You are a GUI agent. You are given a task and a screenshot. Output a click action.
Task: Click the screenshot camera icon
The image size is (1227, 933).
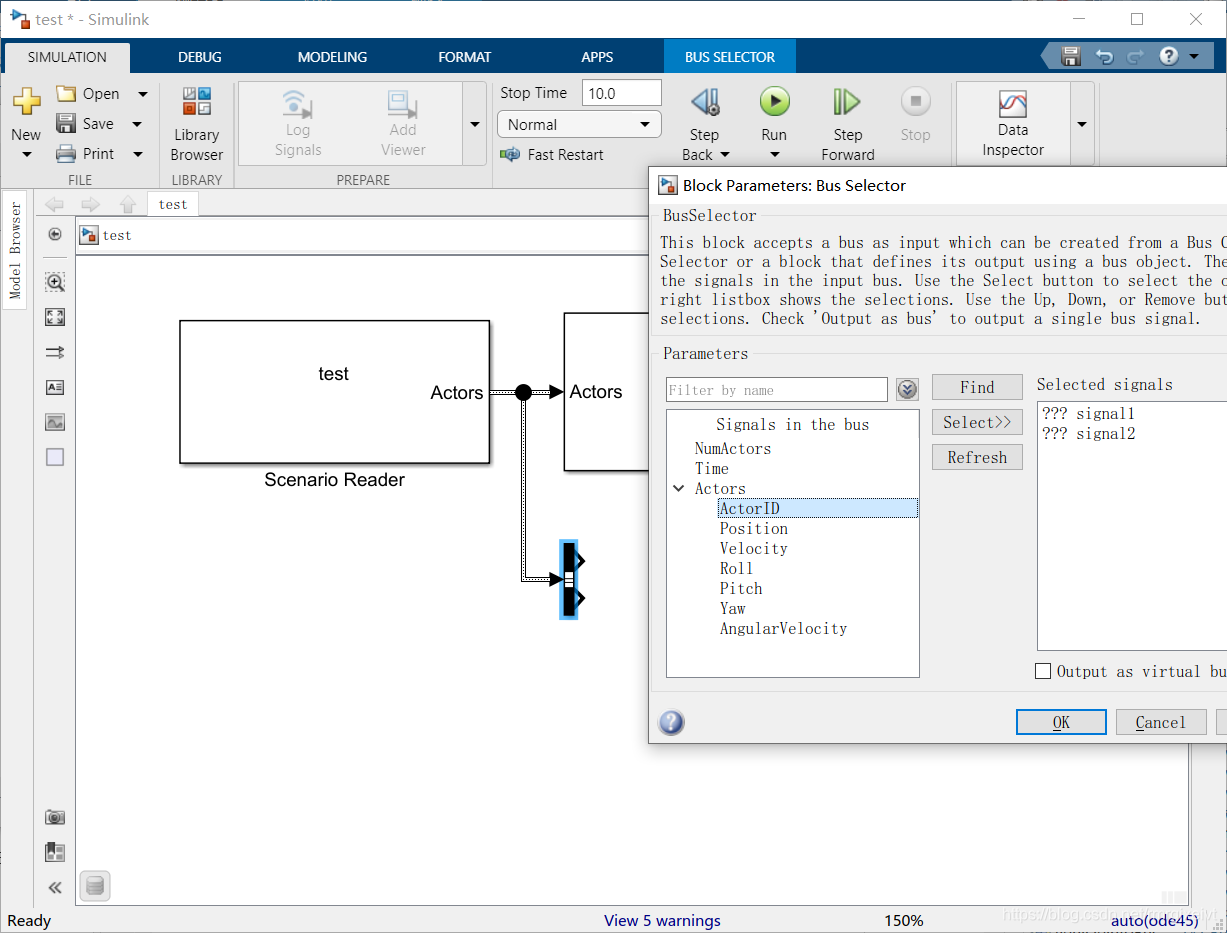click(x=55, y=817)
